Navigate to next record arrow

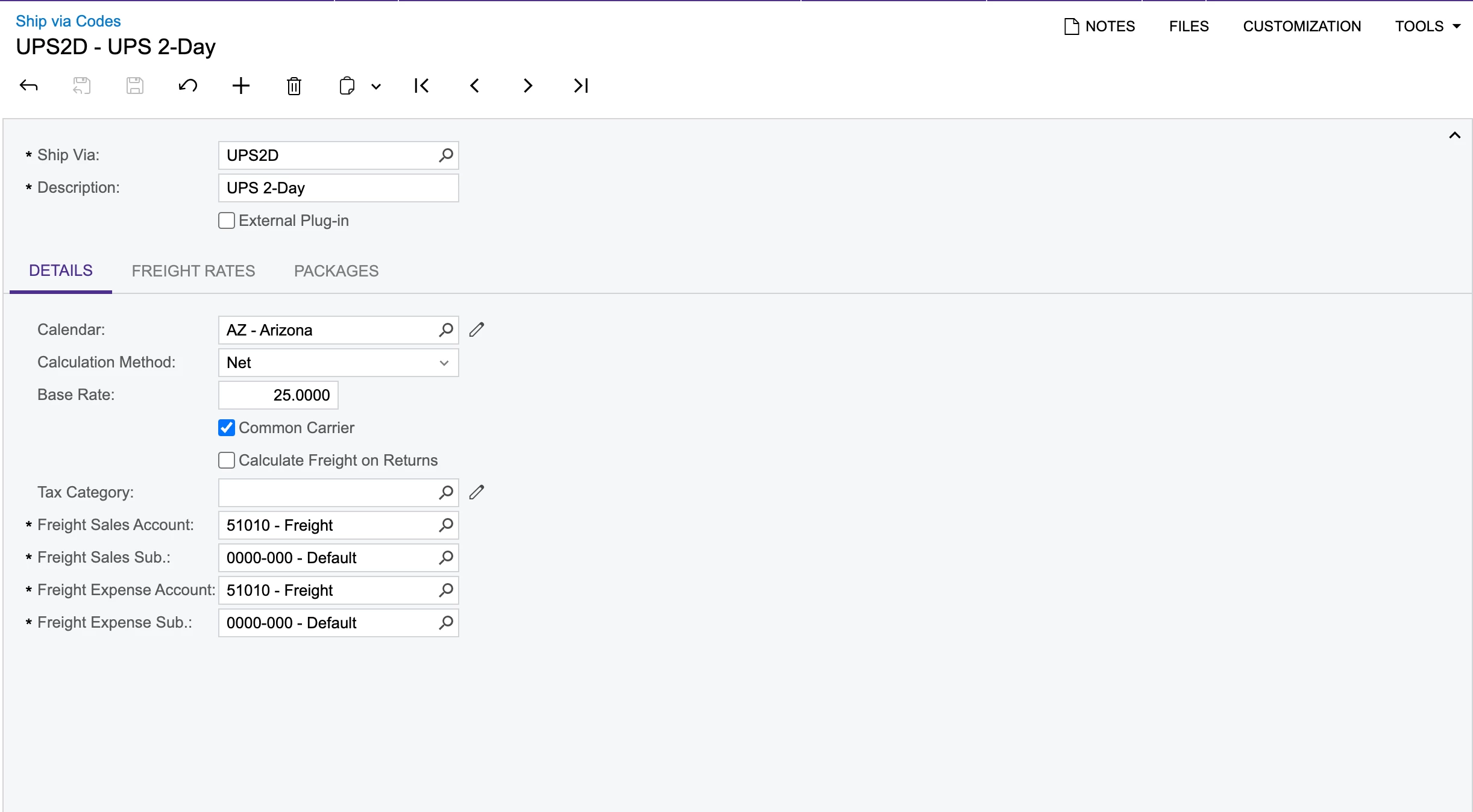[x=528, y=86]
